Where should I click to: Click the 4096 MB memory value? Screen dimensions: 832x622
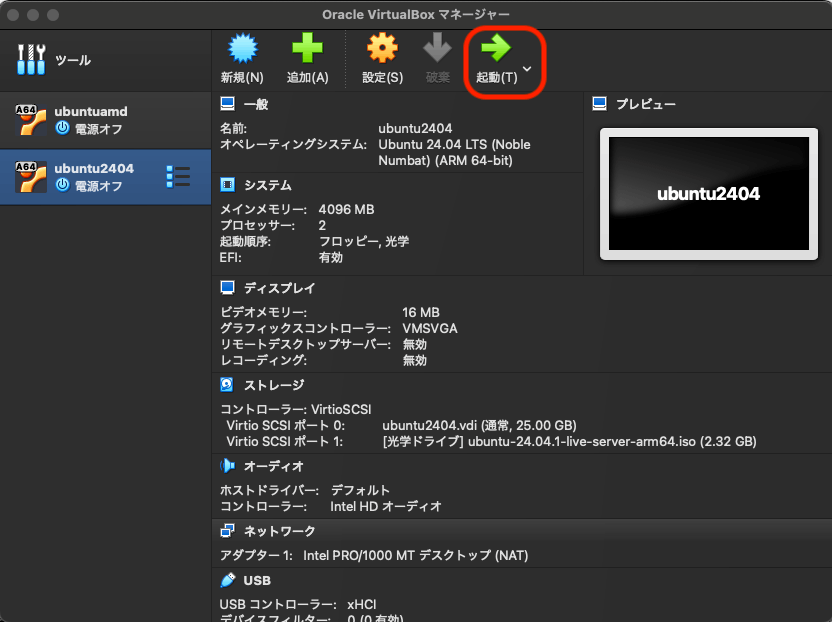point(346,210)
